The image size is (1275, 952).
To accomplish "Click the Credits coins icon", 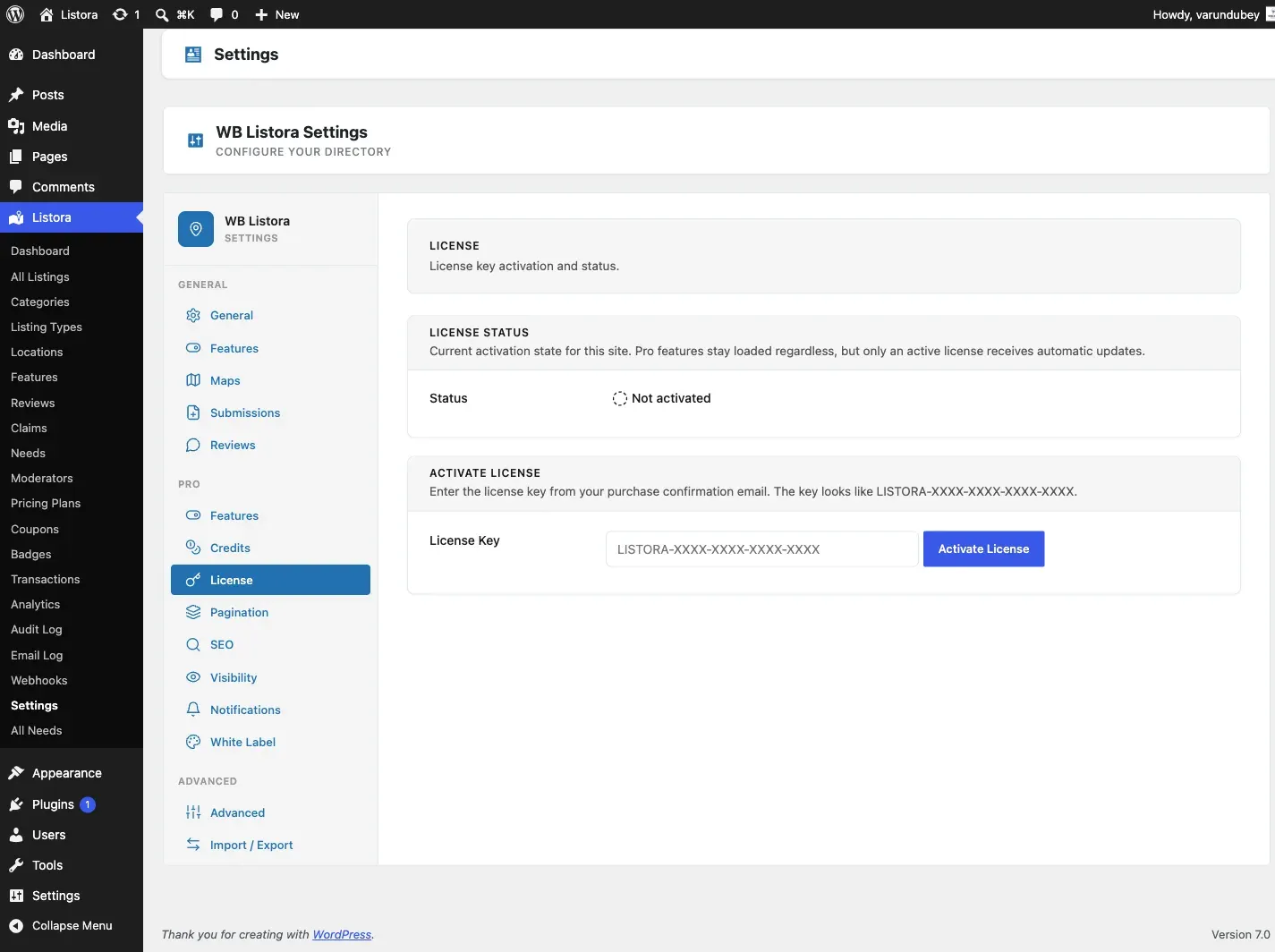I will coord(193,548).
